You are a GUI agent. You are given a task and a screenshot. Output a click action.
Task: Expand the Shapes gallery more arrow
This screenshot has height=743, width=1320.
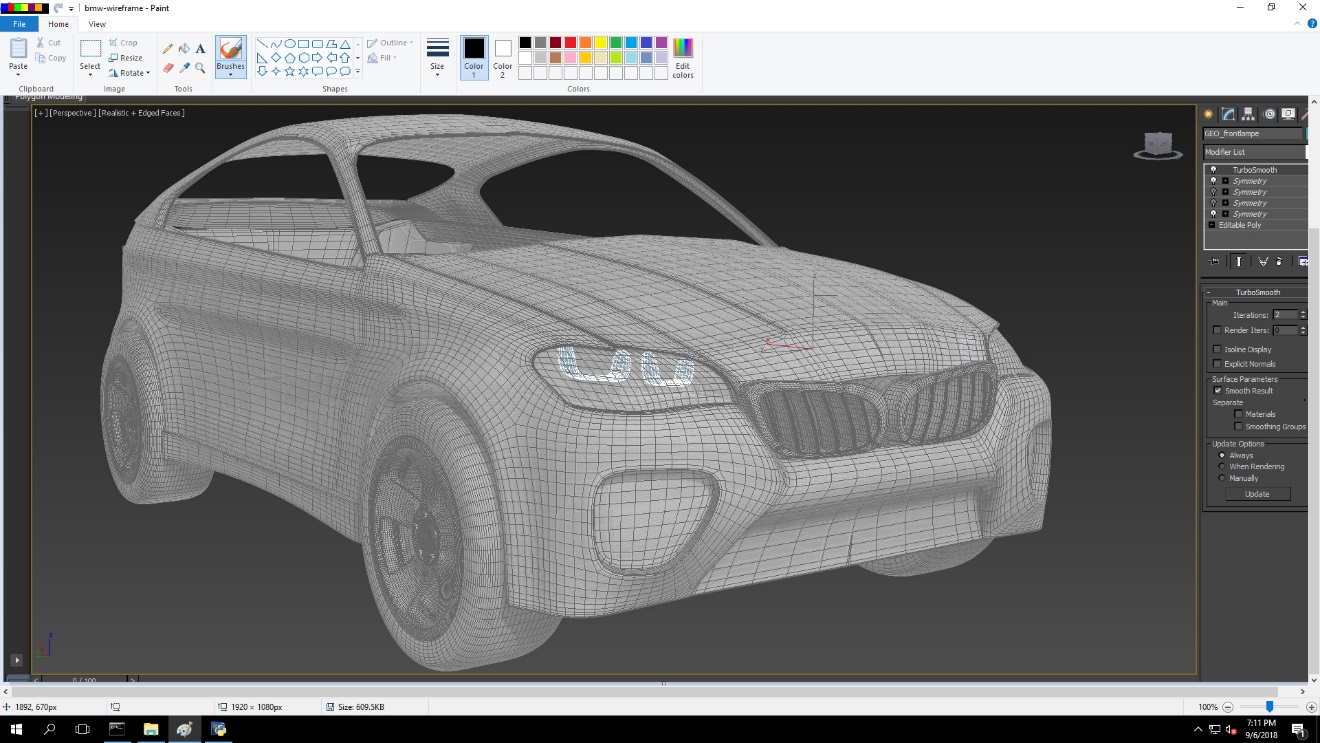pos(357,71)
